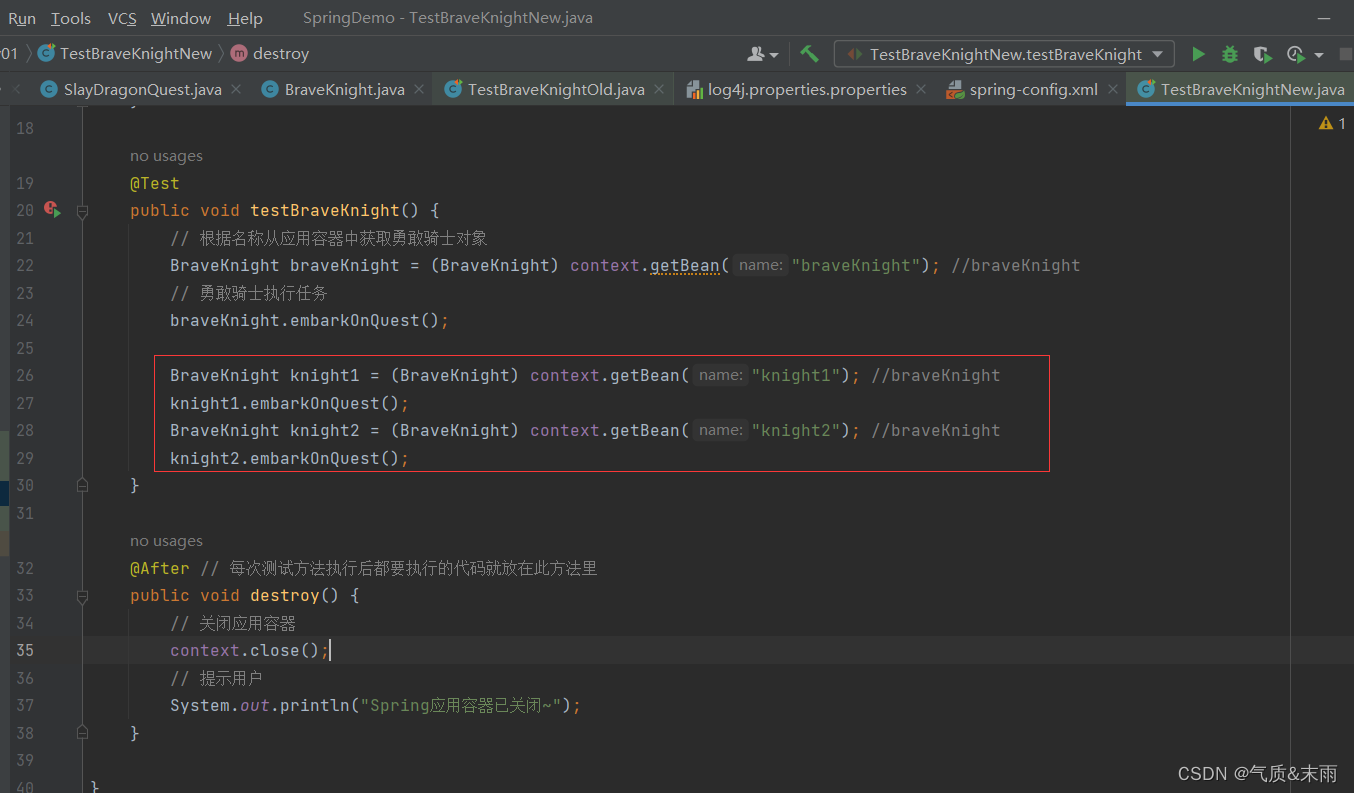Close the spring-config.xml tab
Viewport: 1354px width, 793px height.
tap(1112, 89)
